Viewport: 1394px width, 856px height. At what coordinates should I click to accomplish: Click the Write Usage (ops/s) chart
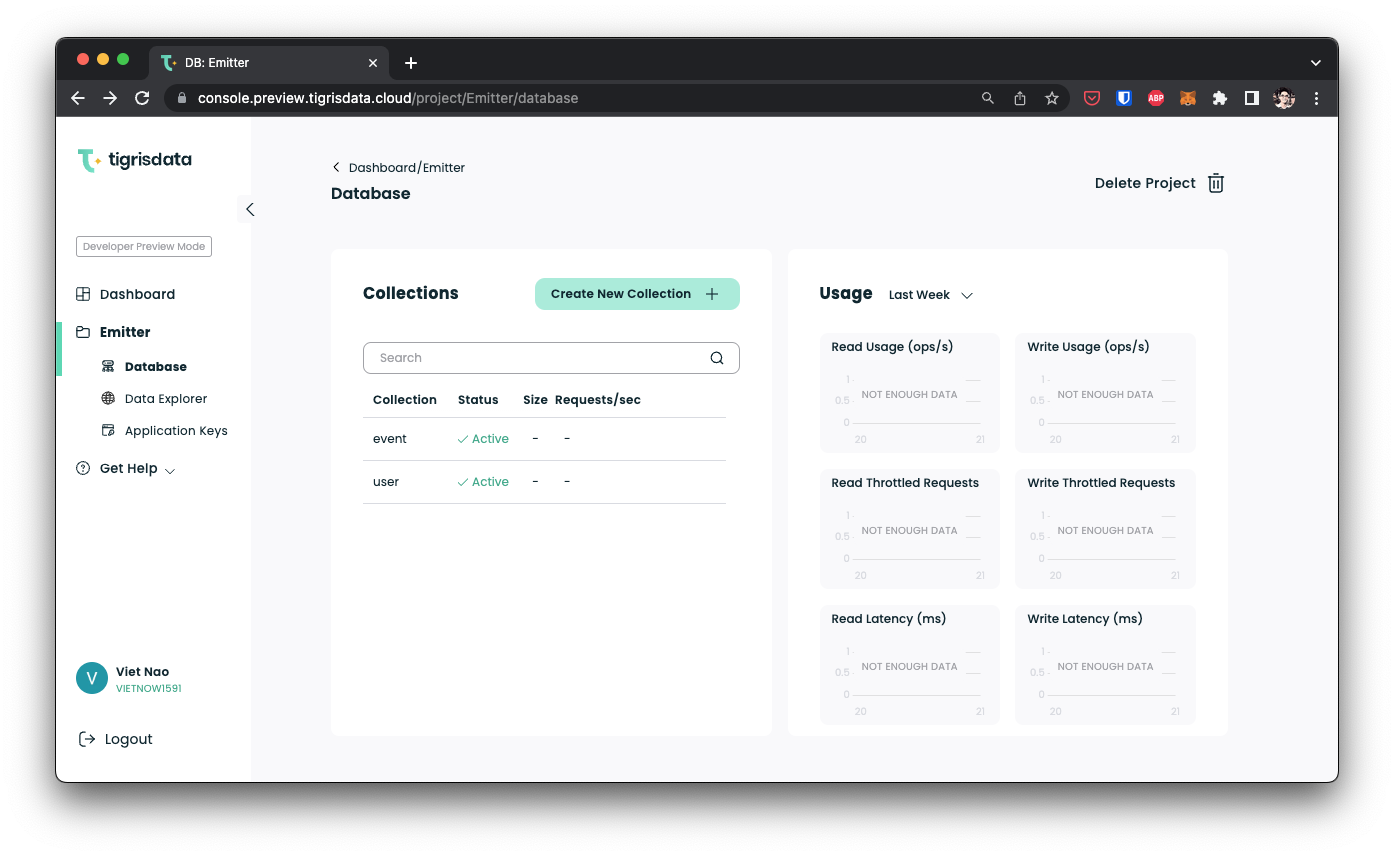pos(1105,393)
